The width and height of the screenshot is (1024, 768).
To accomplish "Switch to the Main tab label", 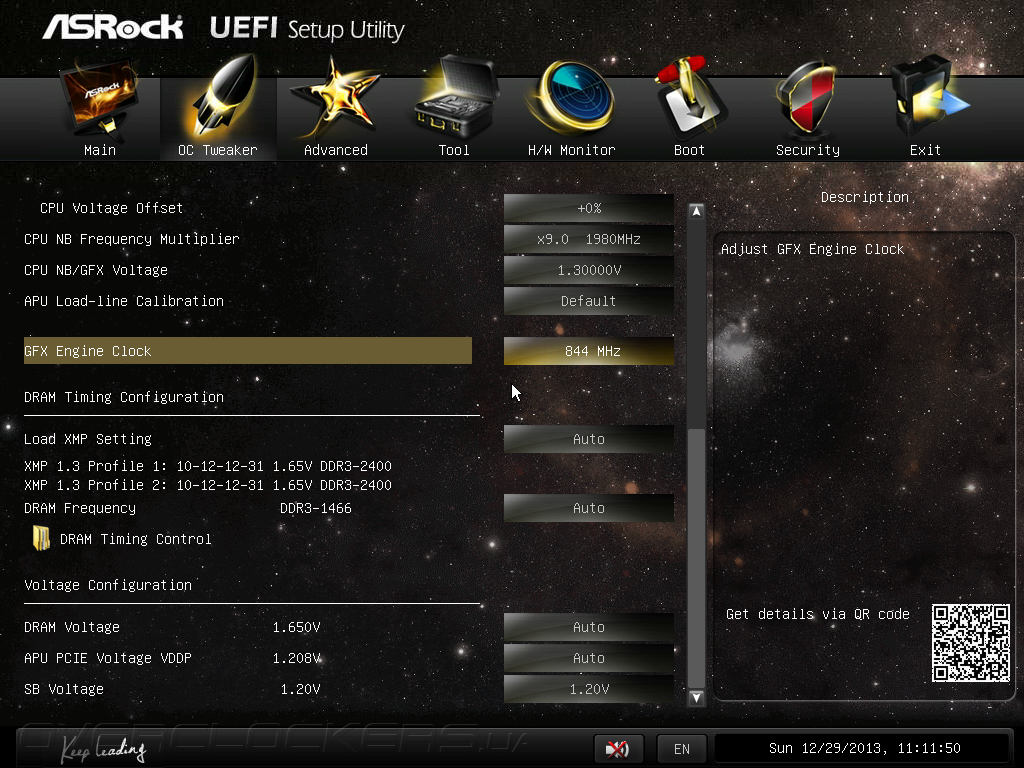I will point(100,150).
